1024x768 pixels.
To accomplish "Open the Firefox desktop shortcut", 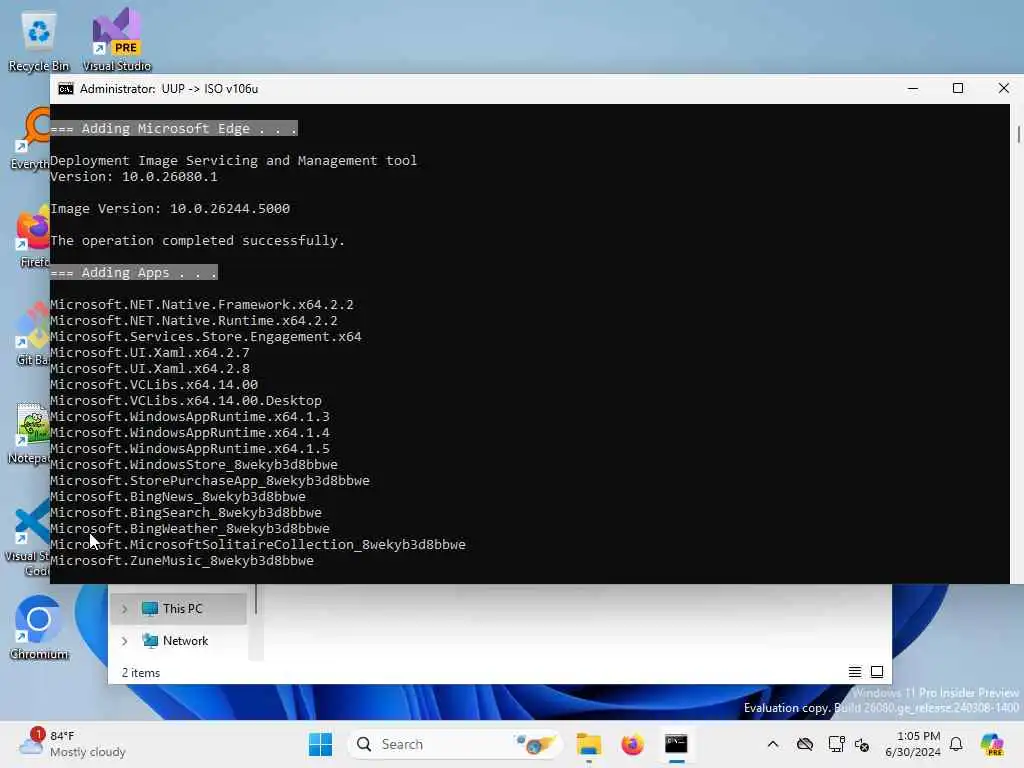I will click(x=31, y=238).
